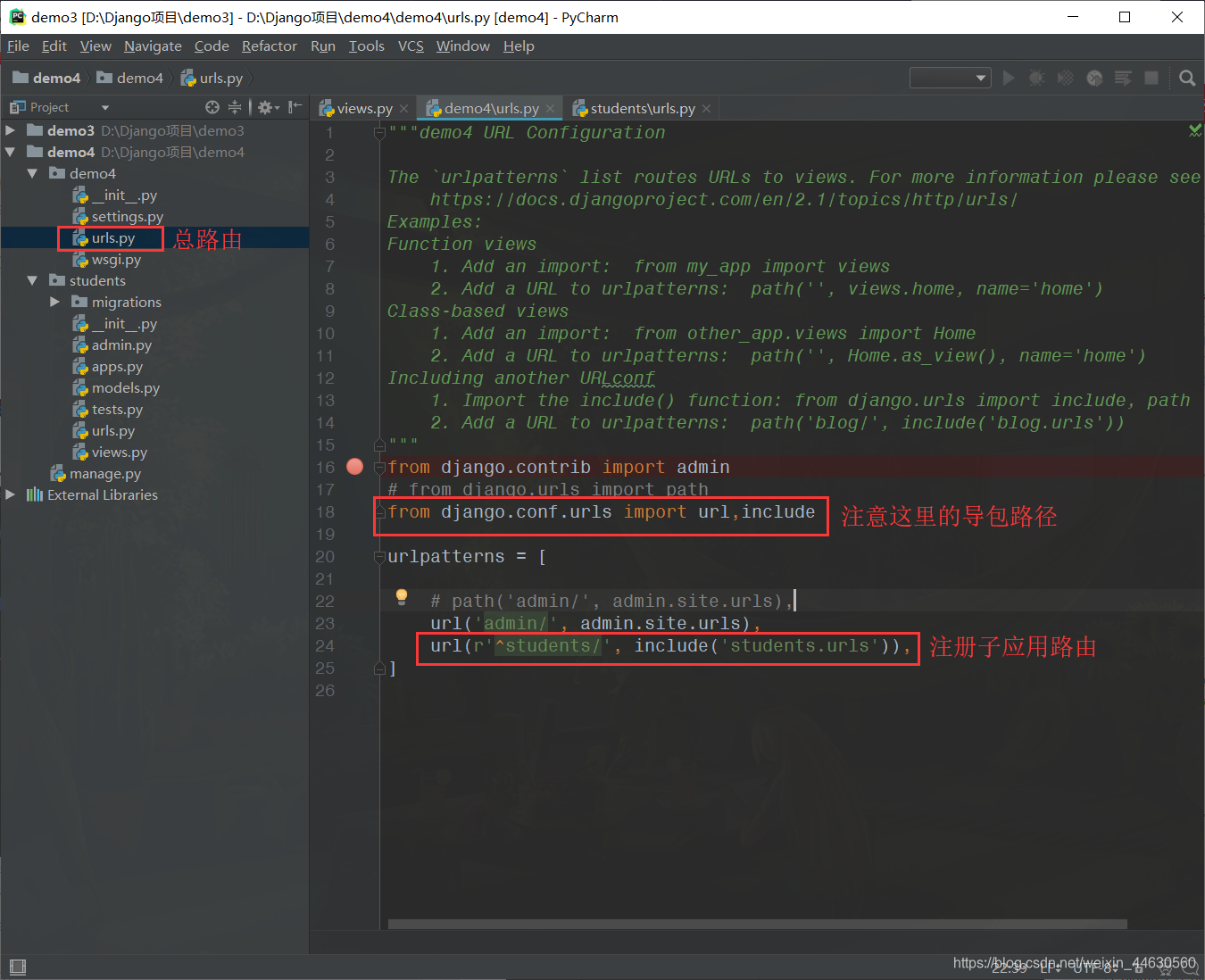Close the students\urls.py editor tab
Image resolution: width=1205 pixels, height=980 pixels.
(707, 108)
